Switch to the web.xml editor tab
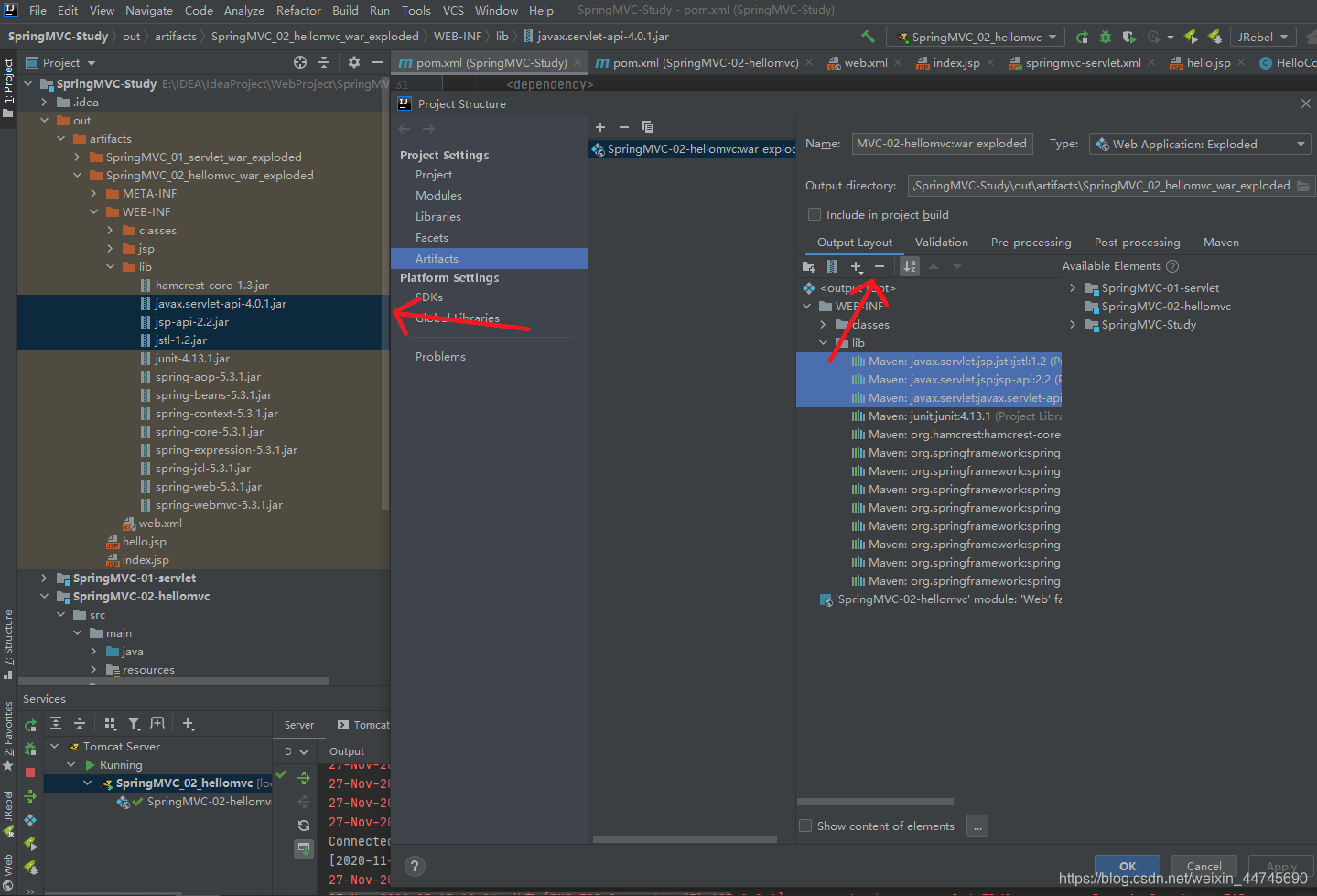The width and height of the screenshot is (1317, 896). point(866,62)
